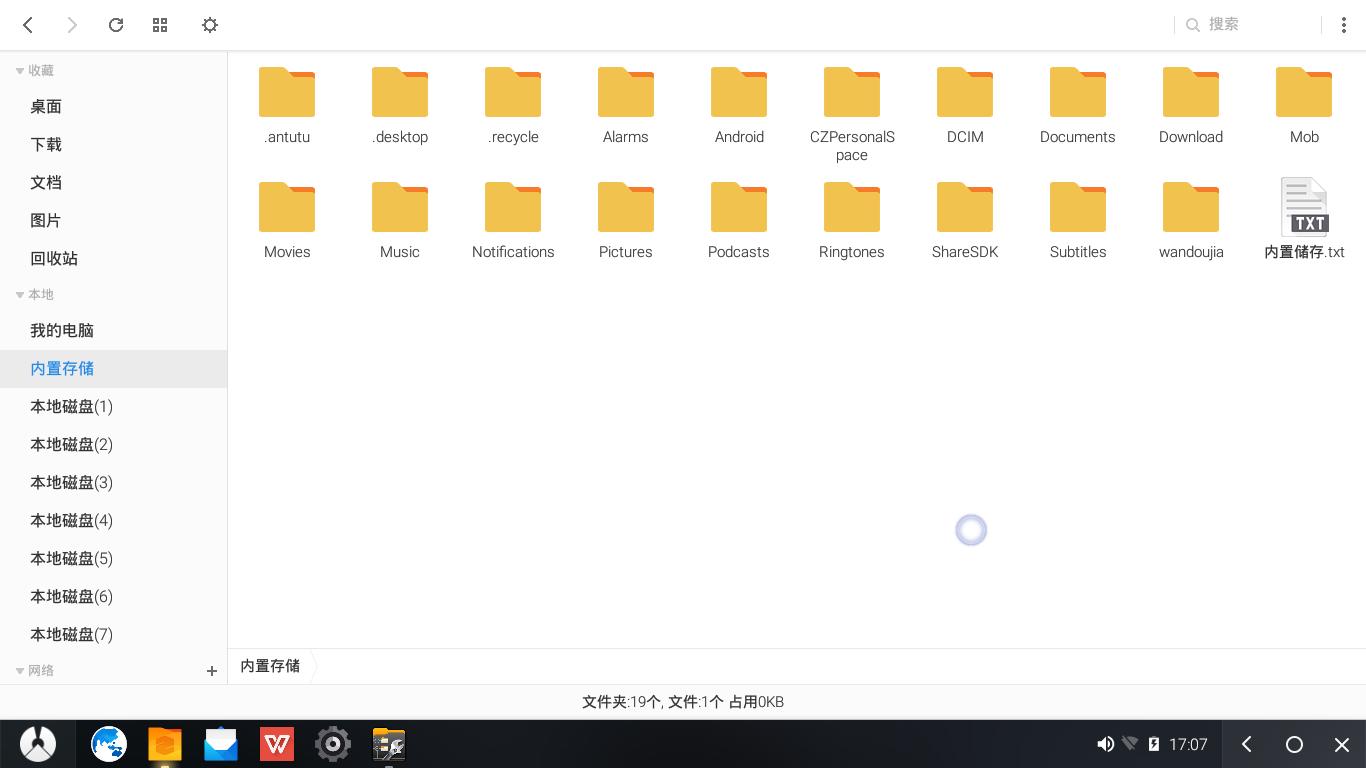Screen dimensions: 1366x768
Task: Click the plus to add network location
Action: tap(212, 671)
